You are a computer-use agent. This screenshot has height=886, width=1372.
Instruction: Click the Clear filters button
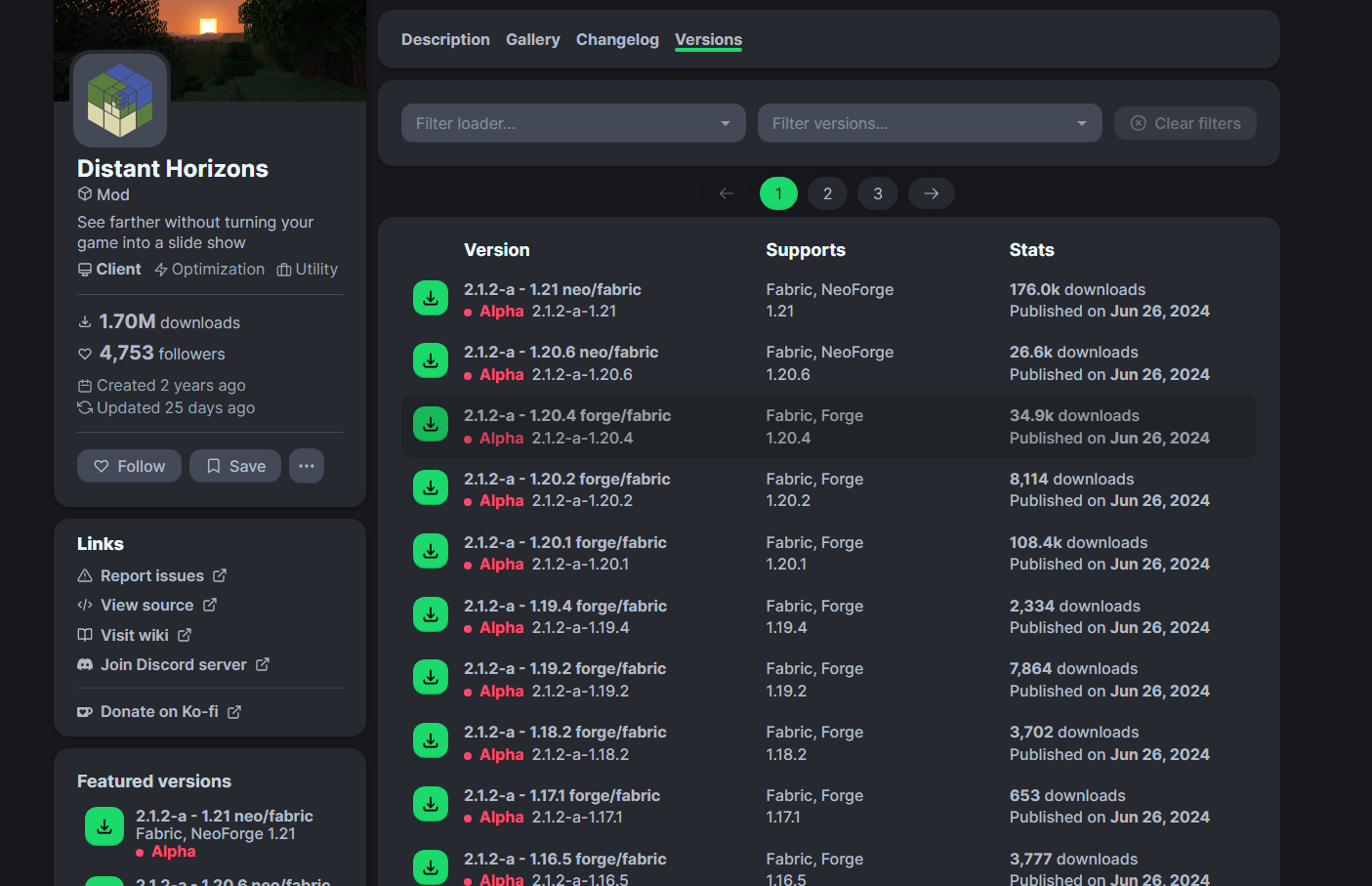[1185, 123]
